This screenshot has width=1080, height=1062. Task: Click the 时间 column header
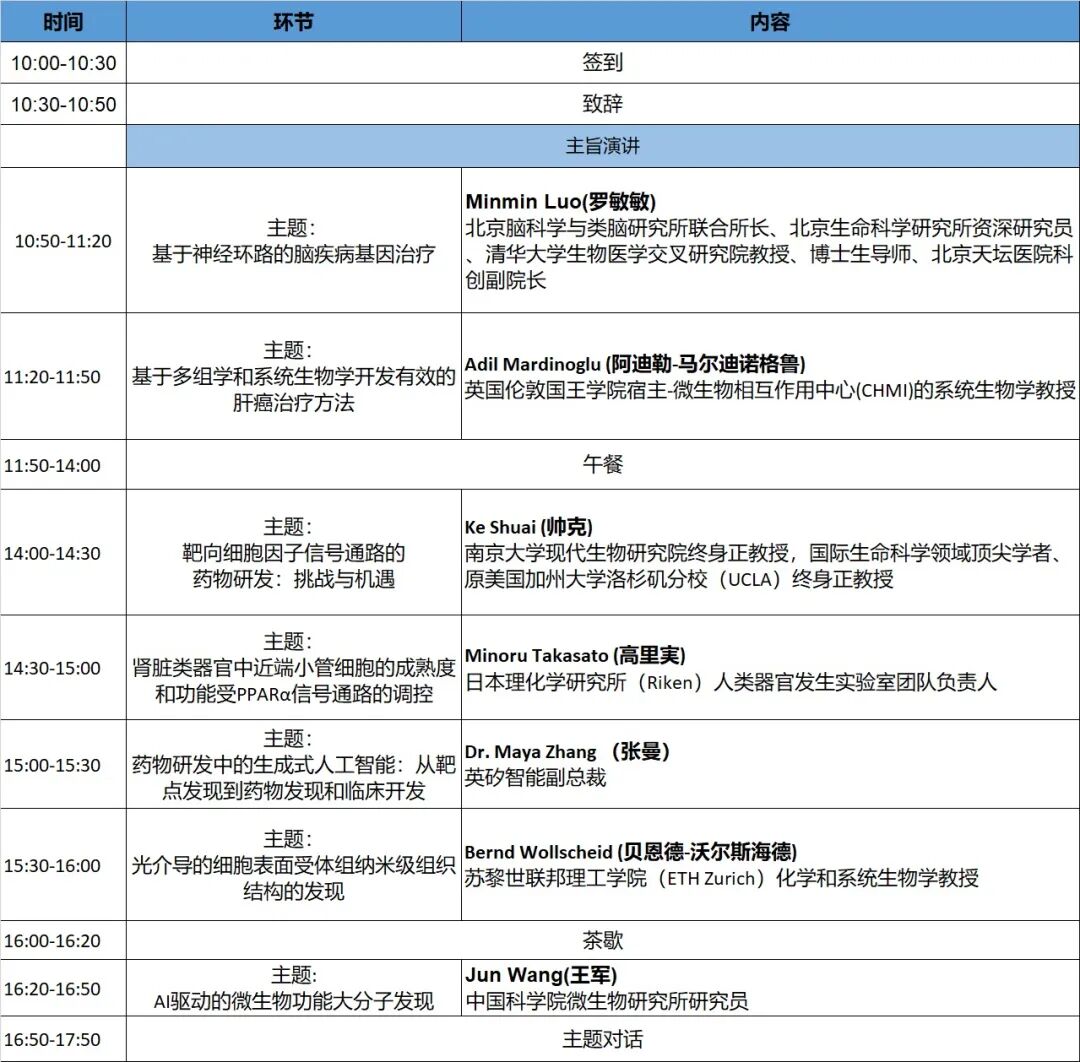[x=63, y=22]
